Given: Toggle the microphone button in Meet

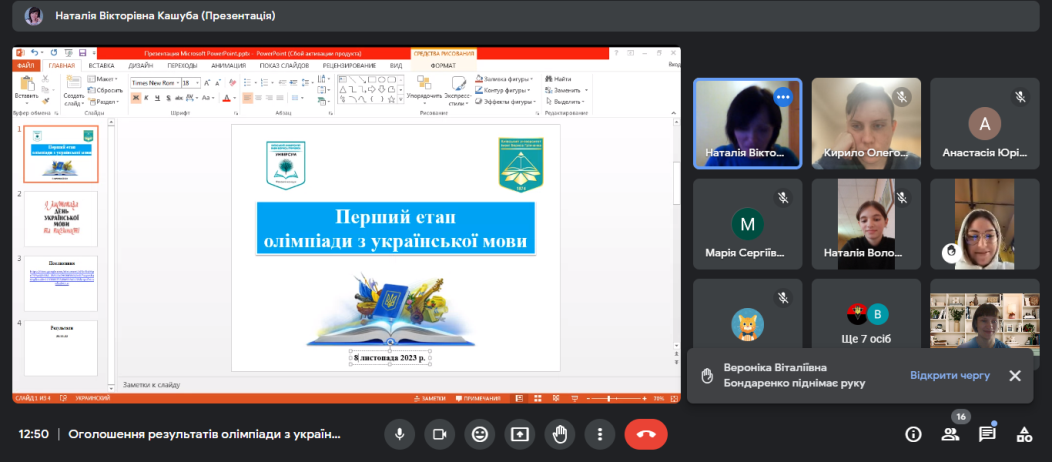Looking at the screenshot, I should point(399,434).
